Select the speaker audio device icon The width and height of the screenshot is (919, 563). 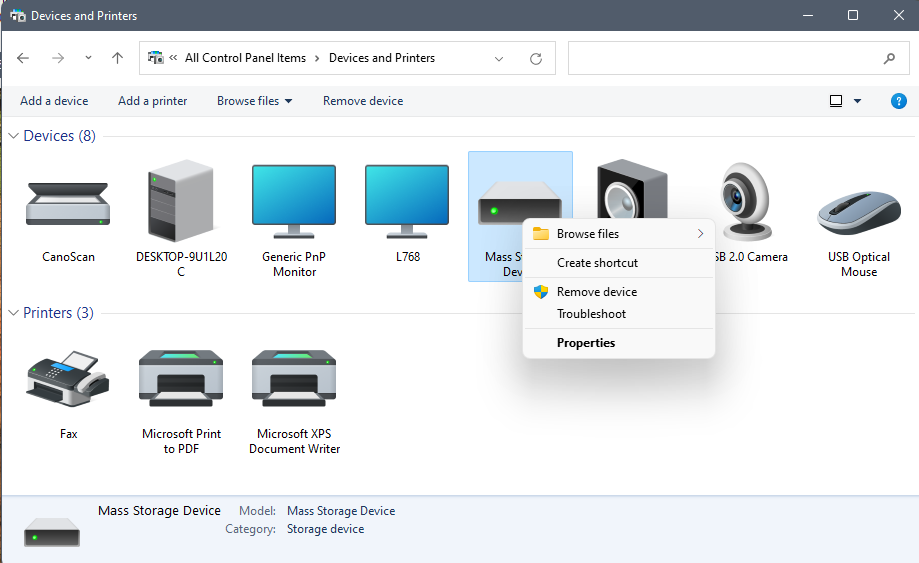tap(632, 190)
